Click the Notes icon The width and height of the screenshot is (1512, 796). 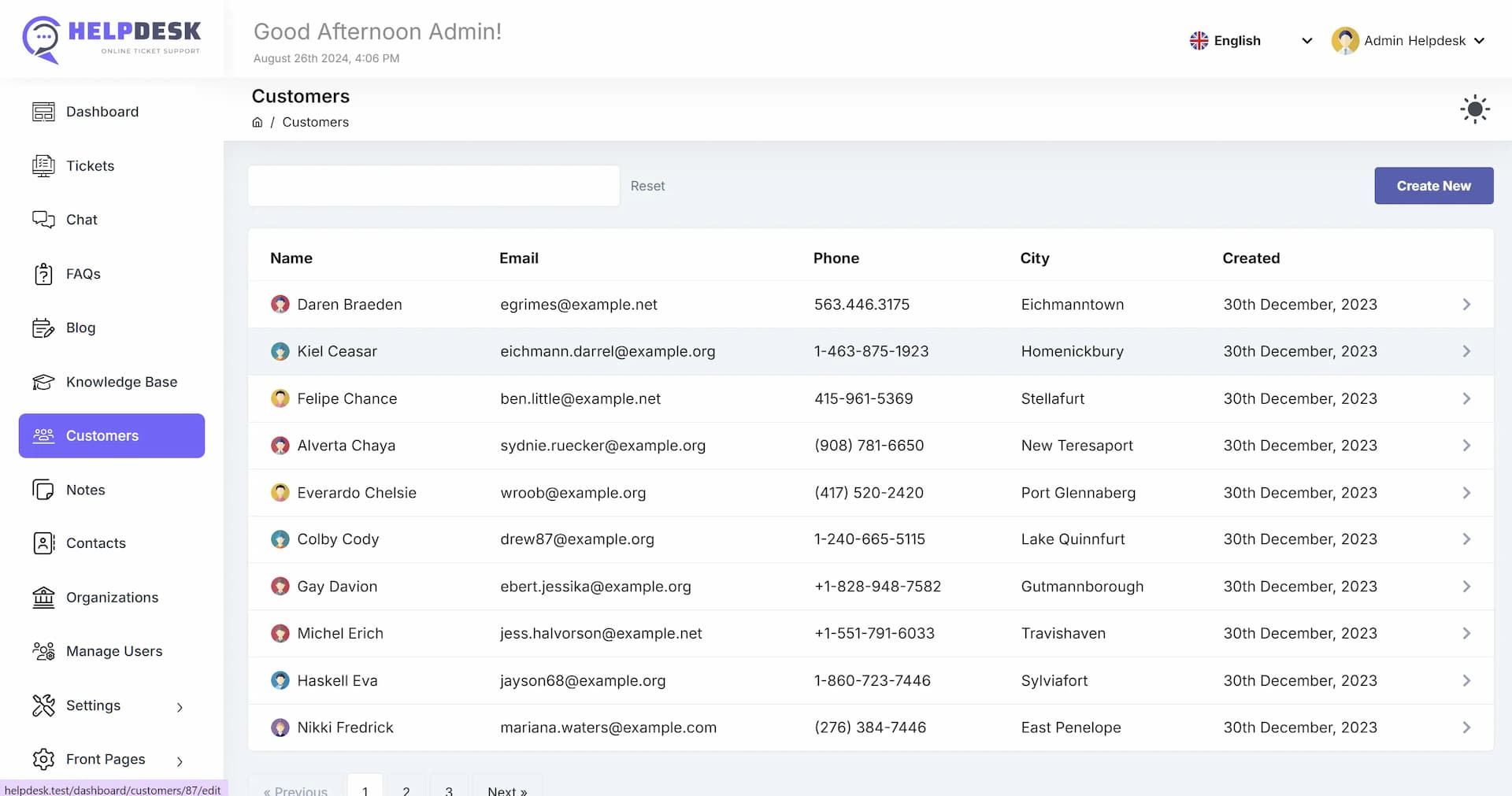43,490
